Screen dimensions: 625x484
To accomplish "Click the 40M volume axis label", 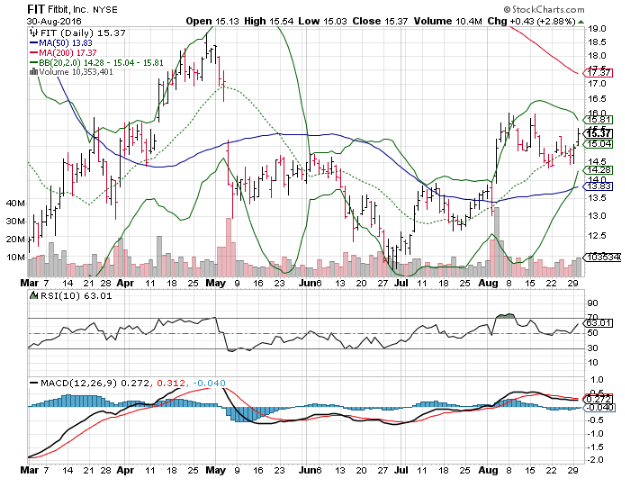I will pos(16,203).
